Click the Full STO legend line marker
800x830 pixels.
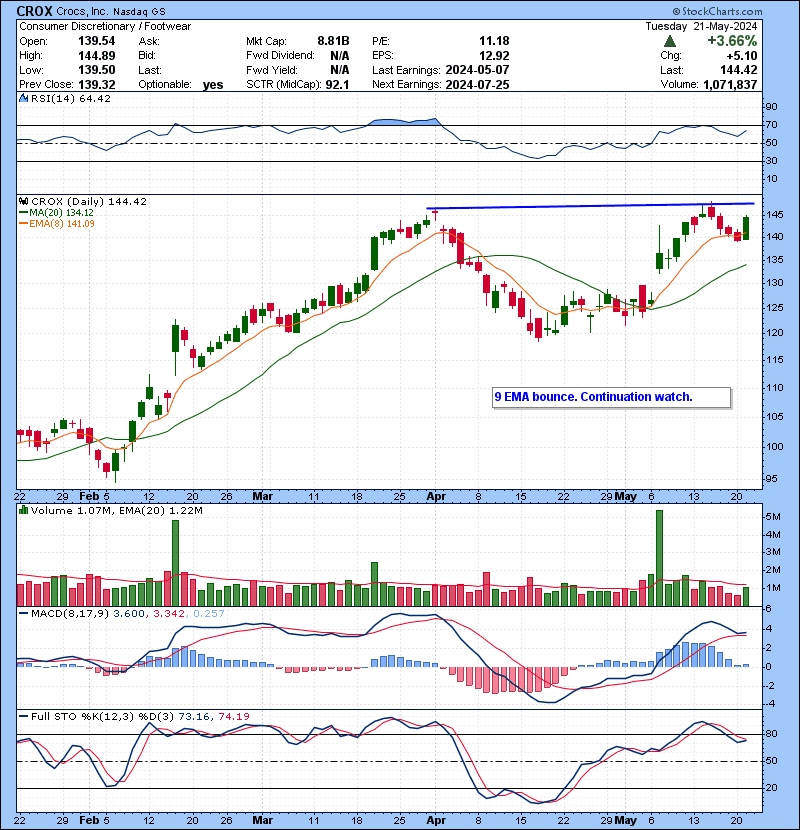(24, 716)
